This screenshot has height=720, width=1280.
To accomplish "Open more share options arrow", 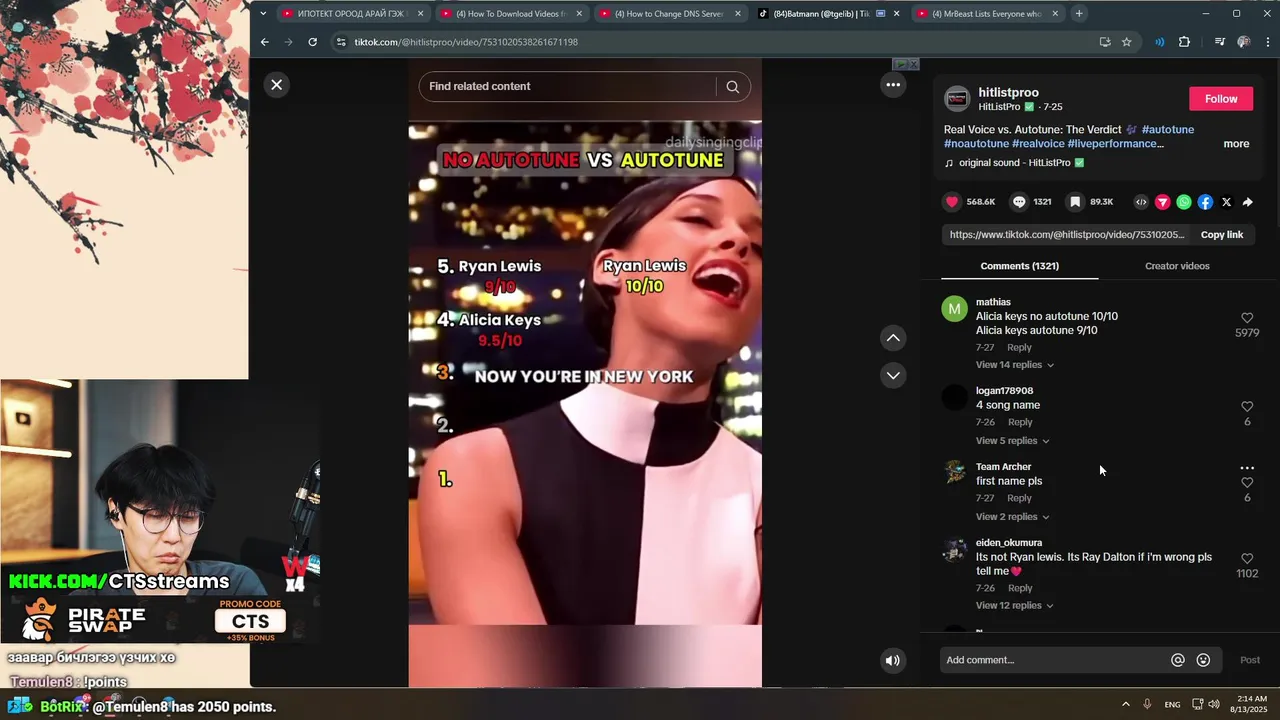I will [1248, 202].
